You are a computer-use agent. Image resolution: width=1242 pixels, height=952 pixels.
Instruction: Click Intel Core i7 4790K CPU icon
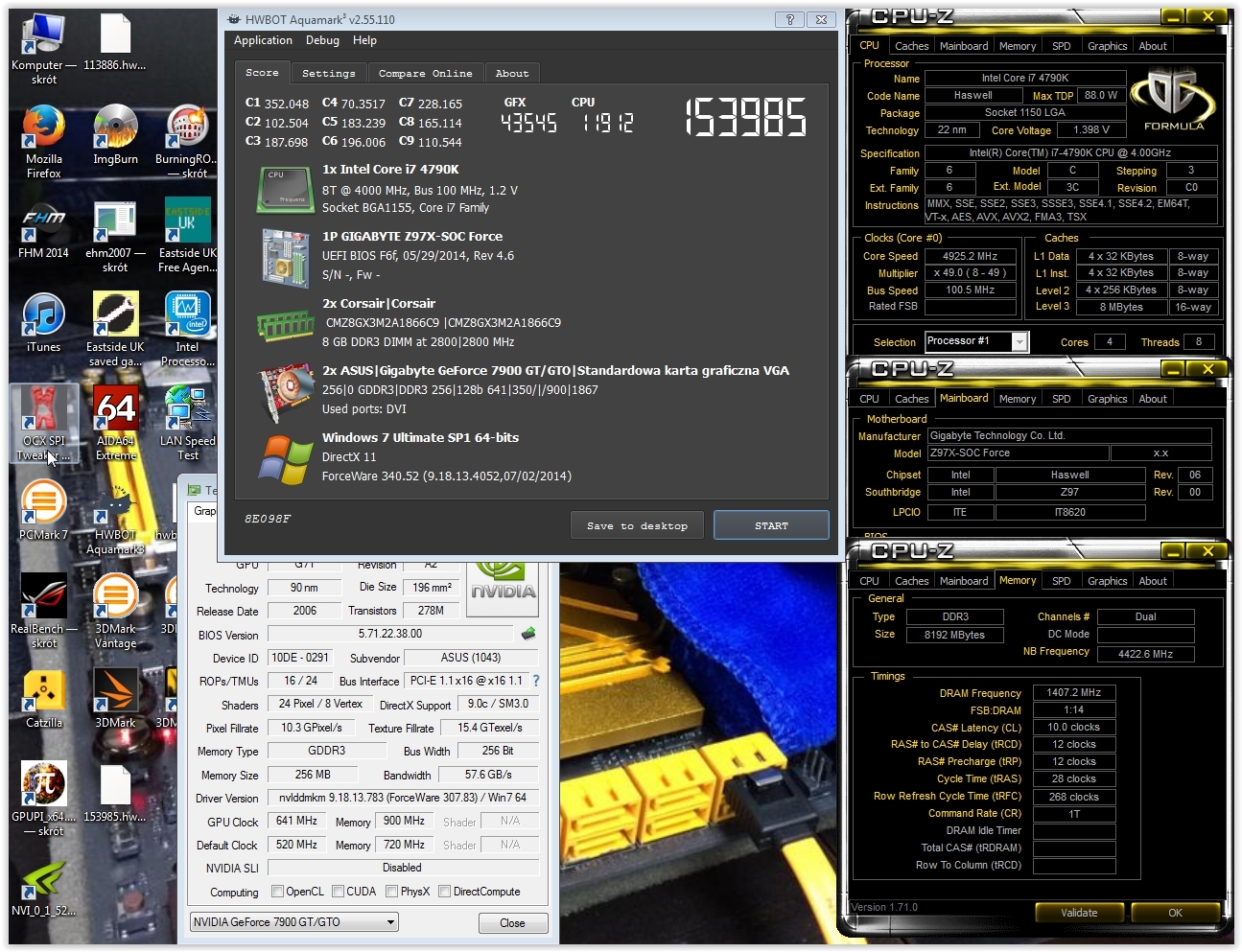tap(284, 189)
